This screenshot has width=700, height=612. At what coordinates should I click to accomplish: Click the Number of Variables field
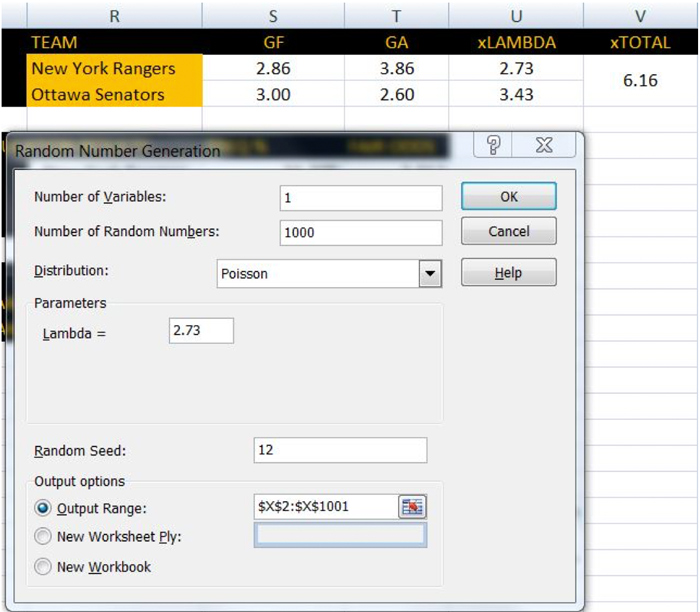tap(361, 198)
